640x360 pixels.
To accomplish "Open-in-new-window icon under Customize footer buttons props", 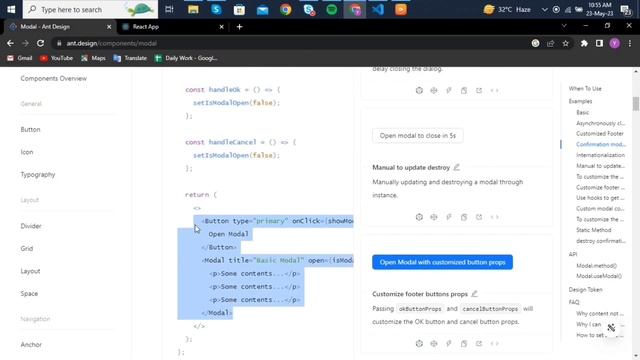I will [x=479, y=344].
